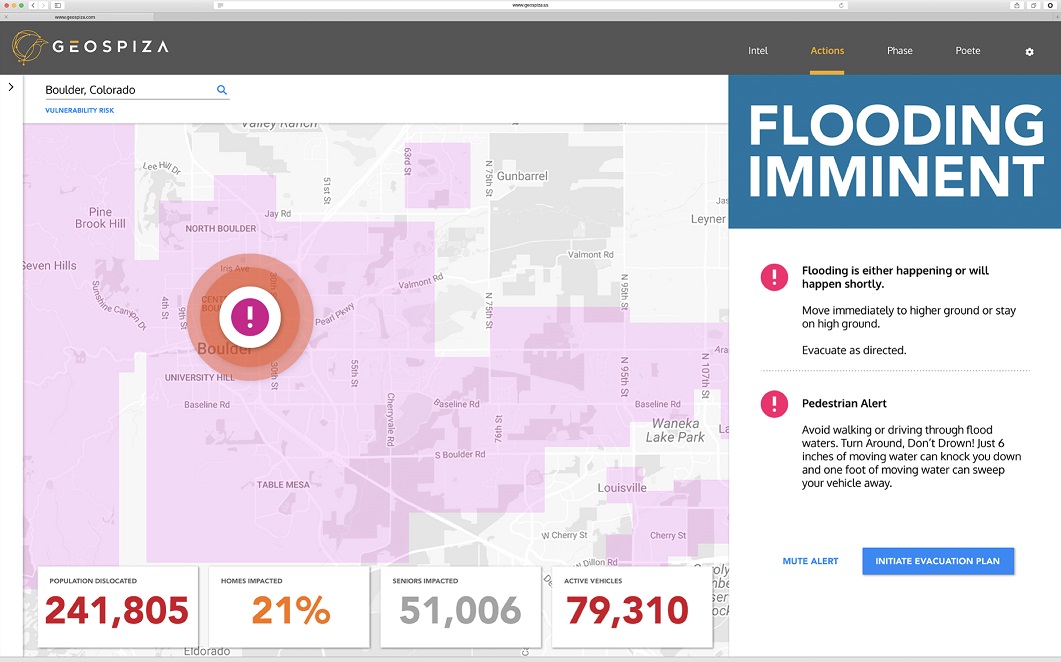This screenshot has height=662, width=1061.
Task: Open the Poete tab
Action: (x=968, y=51)
